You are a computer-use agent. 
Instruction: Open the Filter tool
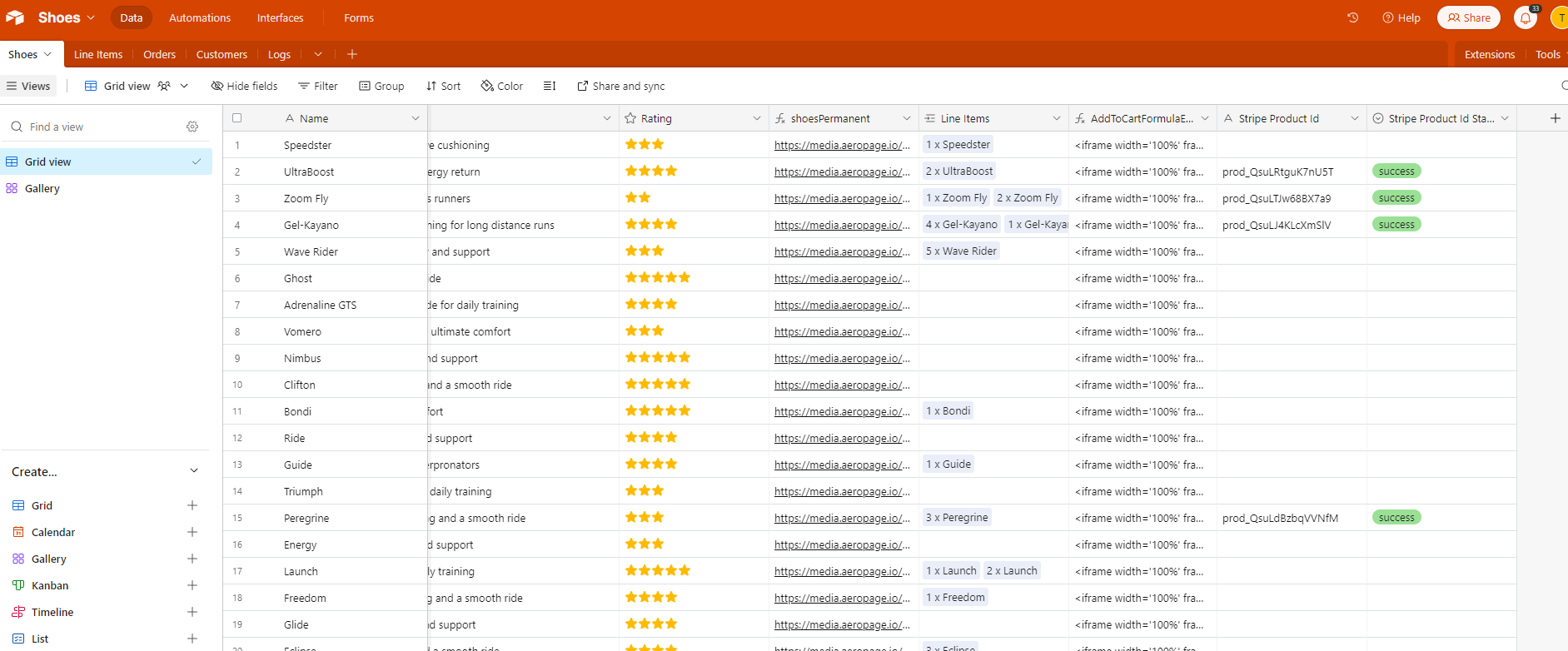(x=318, y=86)
